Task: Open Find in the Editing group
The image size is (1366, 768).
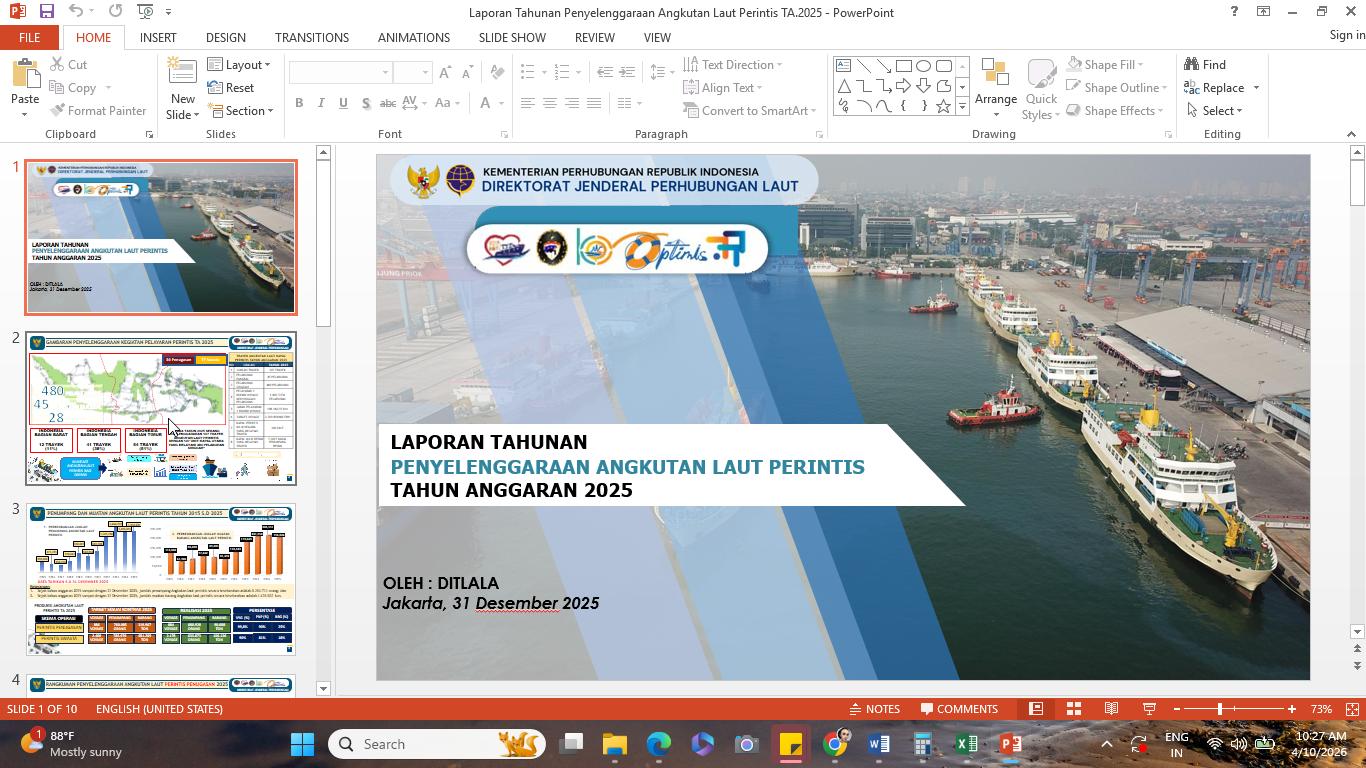Action: coord(1205,65)
